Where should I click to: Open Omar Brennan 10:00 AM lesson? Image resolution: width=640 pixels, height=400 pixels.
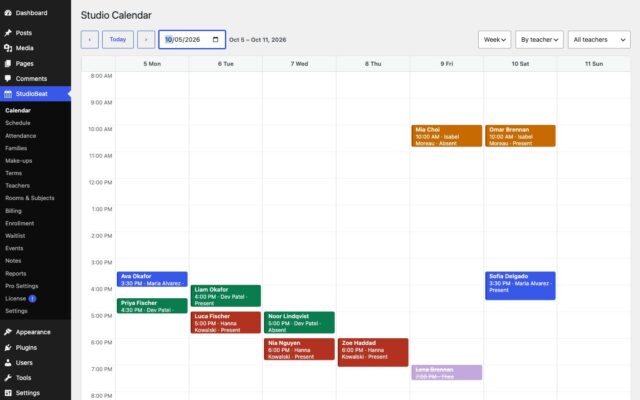tap(520, 136)
